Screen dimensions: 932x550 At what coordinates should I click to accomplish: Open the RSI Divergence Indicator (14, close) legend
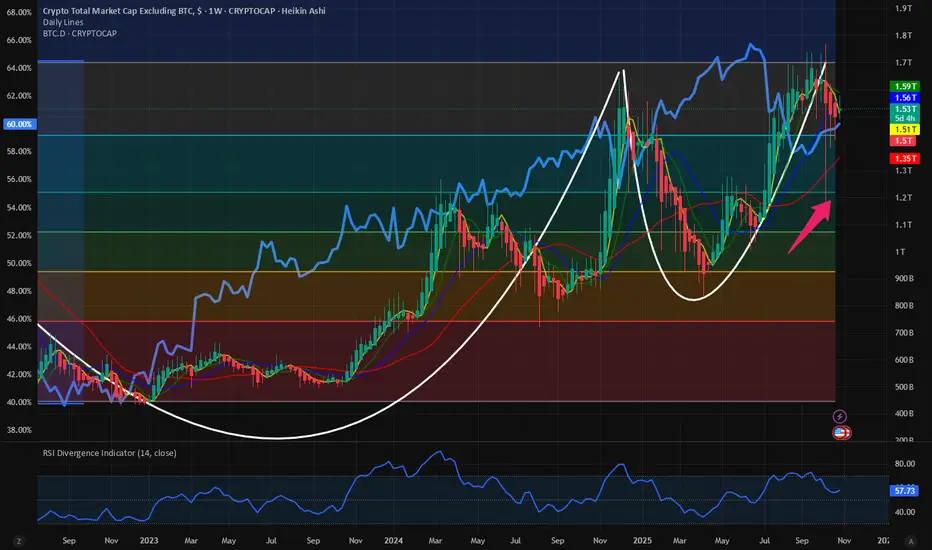[x=109, y=453]
